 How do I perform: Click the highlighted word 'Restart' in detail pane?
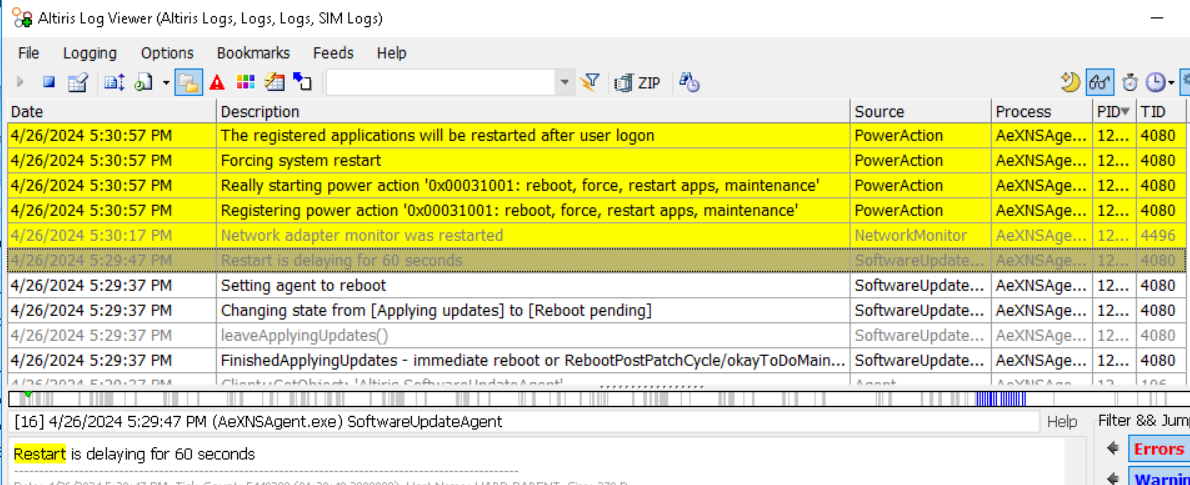pos(39,454)
